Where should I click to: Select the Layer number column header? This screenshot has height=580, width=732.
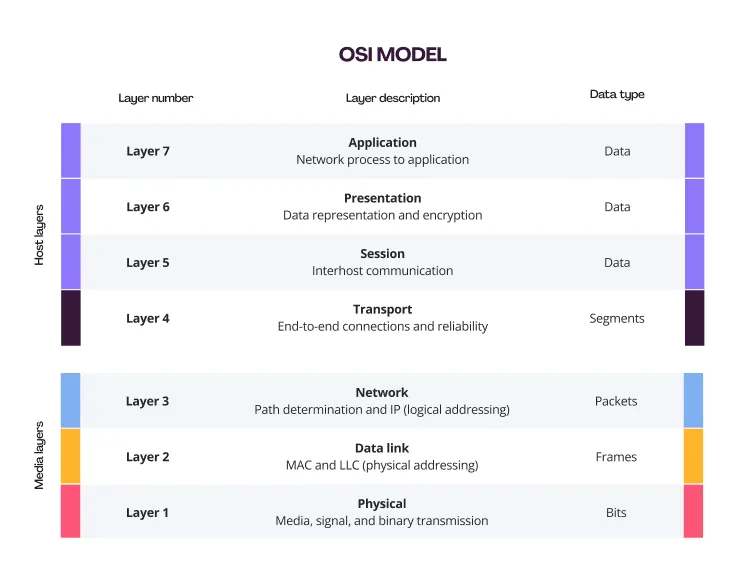coord(155,98)
